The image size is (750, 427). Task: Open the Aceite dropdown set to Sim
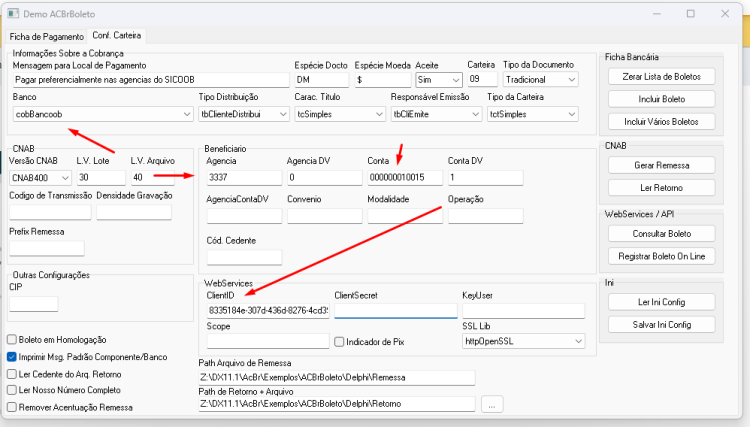click(439, 80)
